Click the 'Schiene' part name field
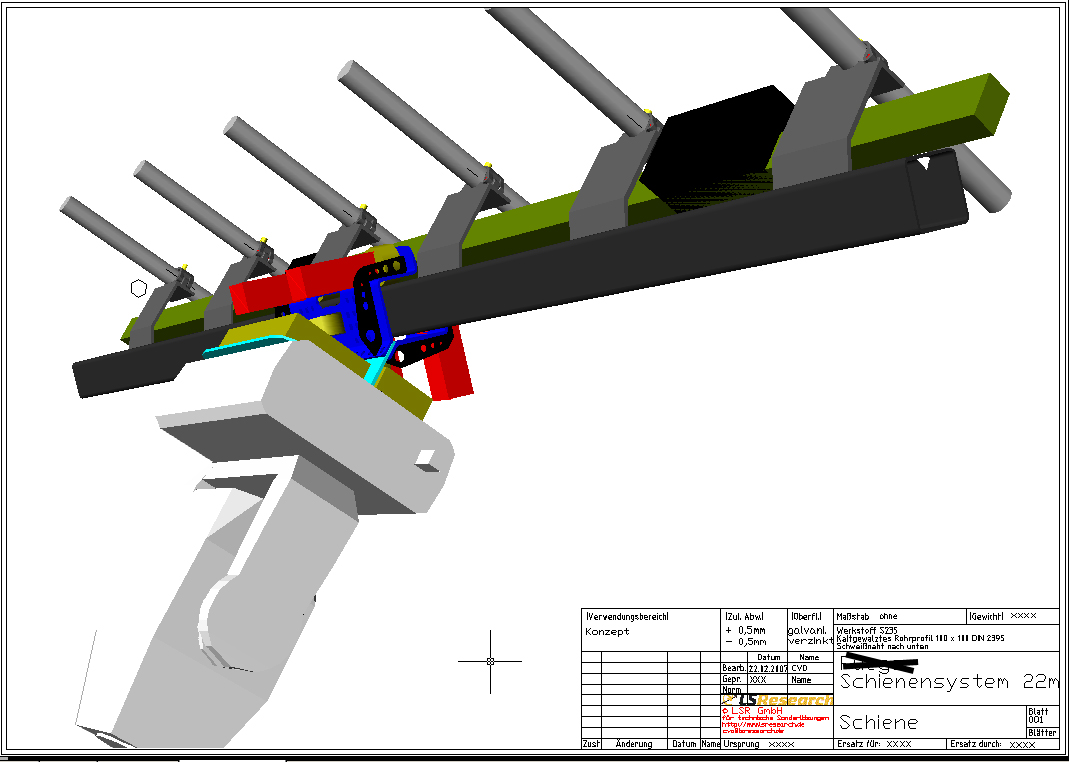The height and width of the screenshot is (762, 1069). pyautogui.click(x=879, y=722)
